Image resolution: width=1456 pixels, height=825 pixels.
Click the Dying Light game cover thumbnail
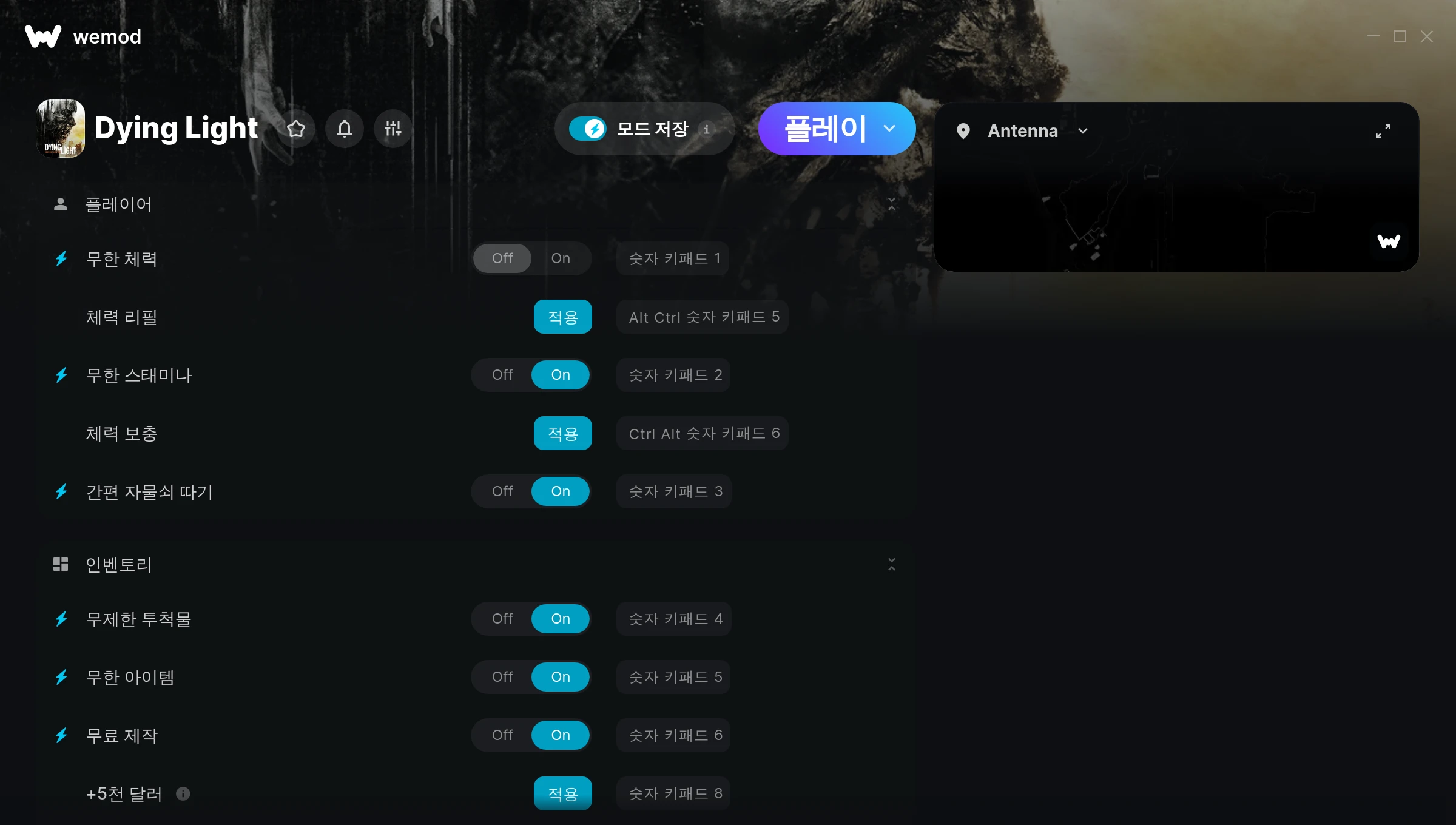pyautogui.click(x=61, y=129)
